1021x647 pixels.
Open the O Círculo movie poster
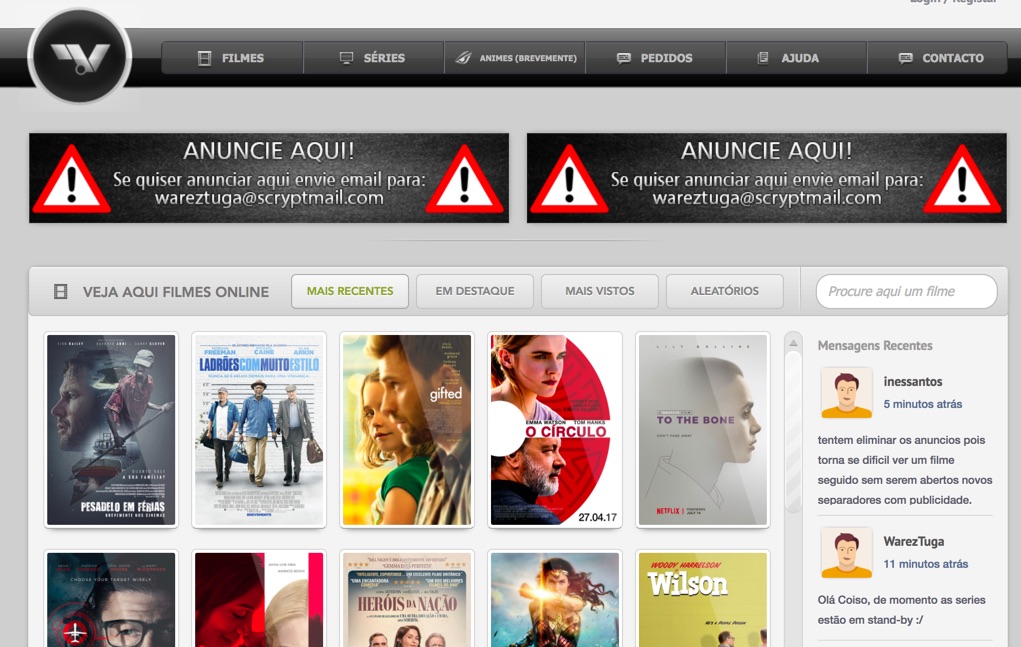click(555, 430)
